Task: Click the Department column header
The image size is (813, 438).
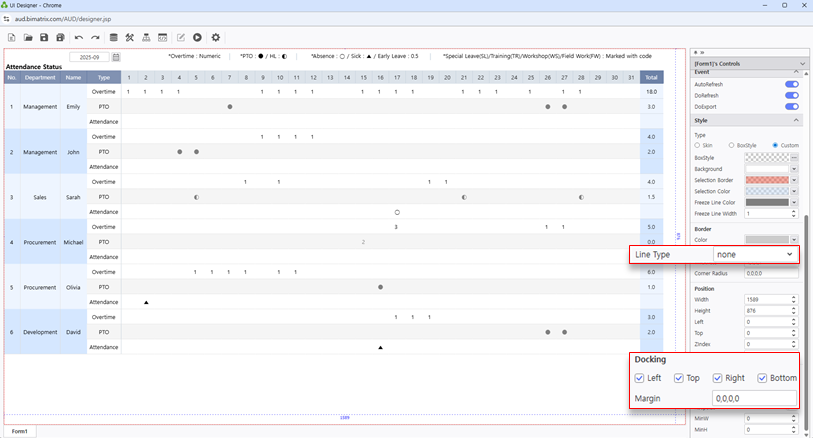Action: [x=40, y=77]
